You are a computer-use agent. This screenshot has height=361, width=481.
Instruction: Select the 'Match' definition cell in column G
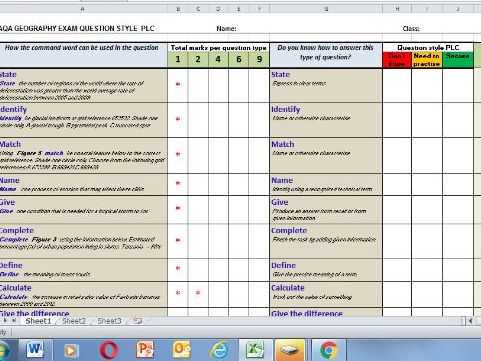click(x=326, y=155)
